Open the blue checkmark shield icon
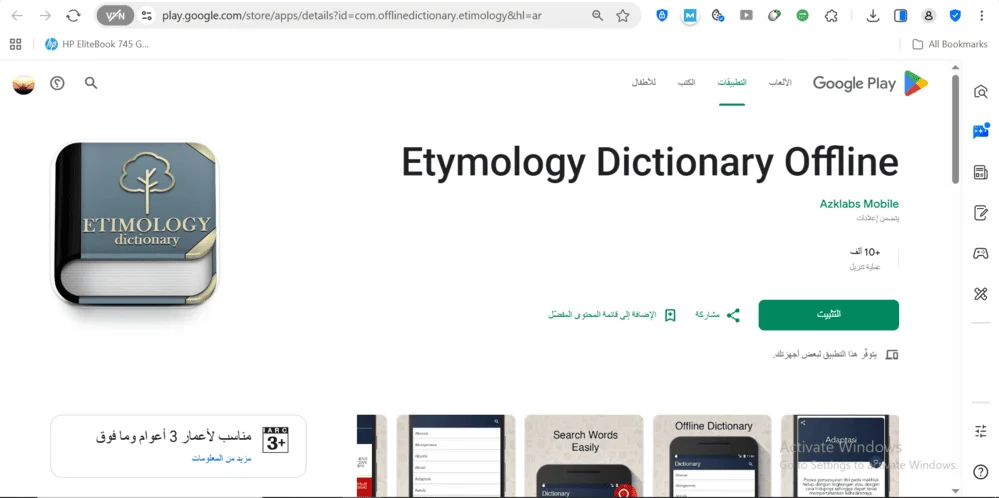Image resolution: width=999 pixels, height=498 pixels. pos(955,16)
